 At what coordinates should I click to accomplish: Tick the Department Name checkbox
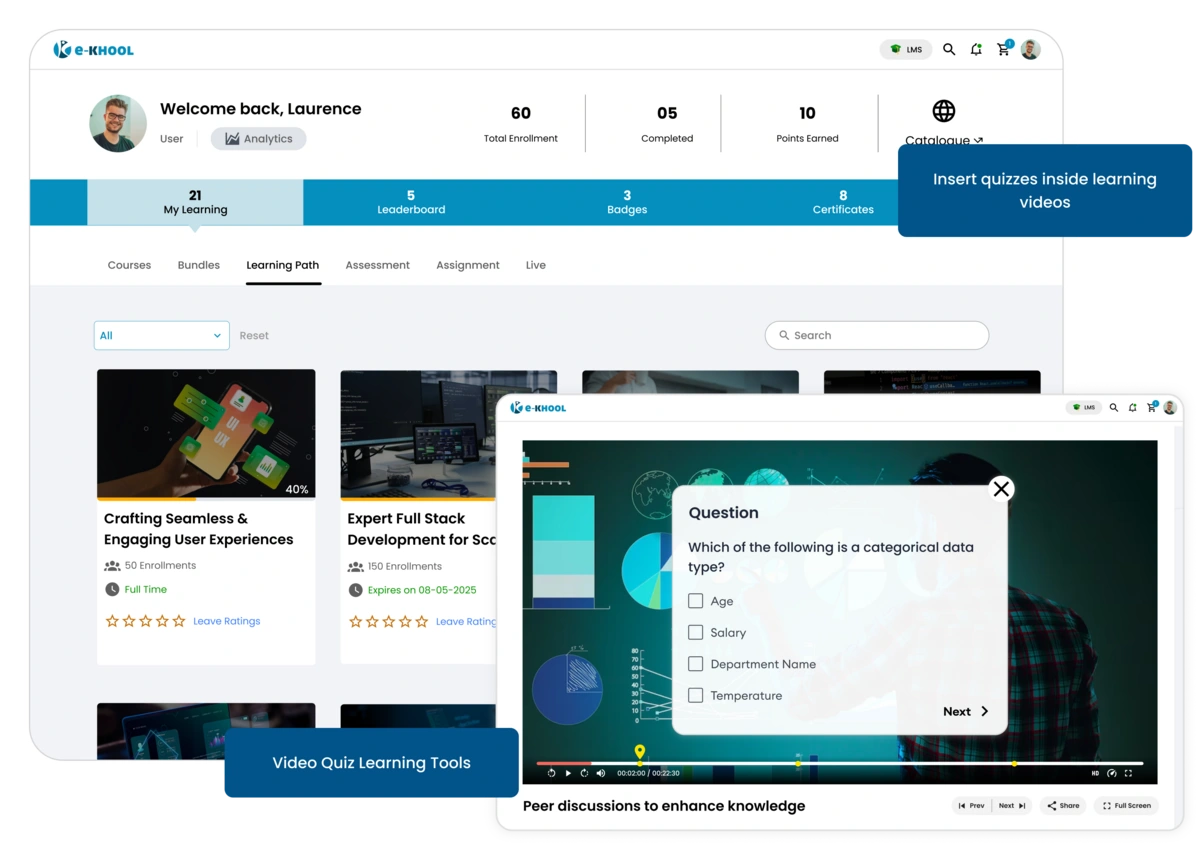point(696,664)
